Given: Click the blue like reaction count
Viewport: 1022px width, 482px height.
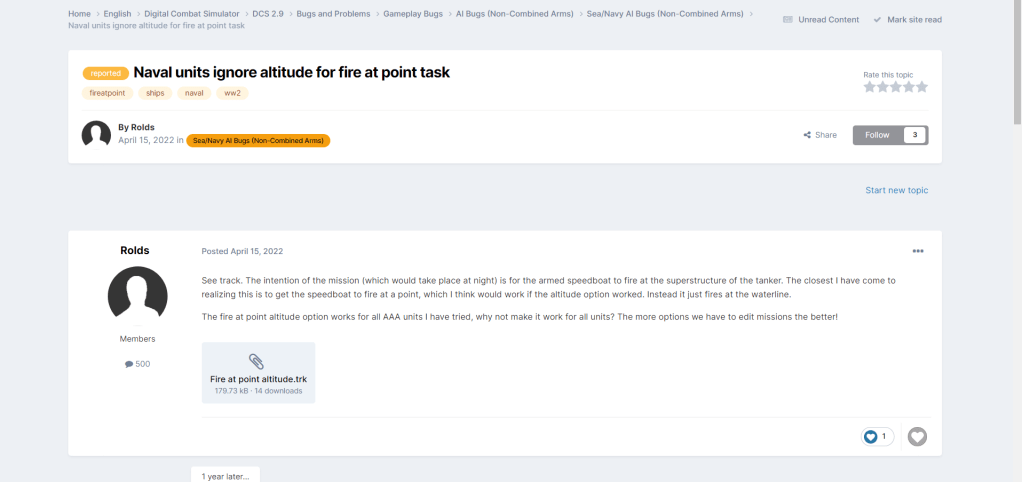Looking at the screenshot, I should click(877, 436).
